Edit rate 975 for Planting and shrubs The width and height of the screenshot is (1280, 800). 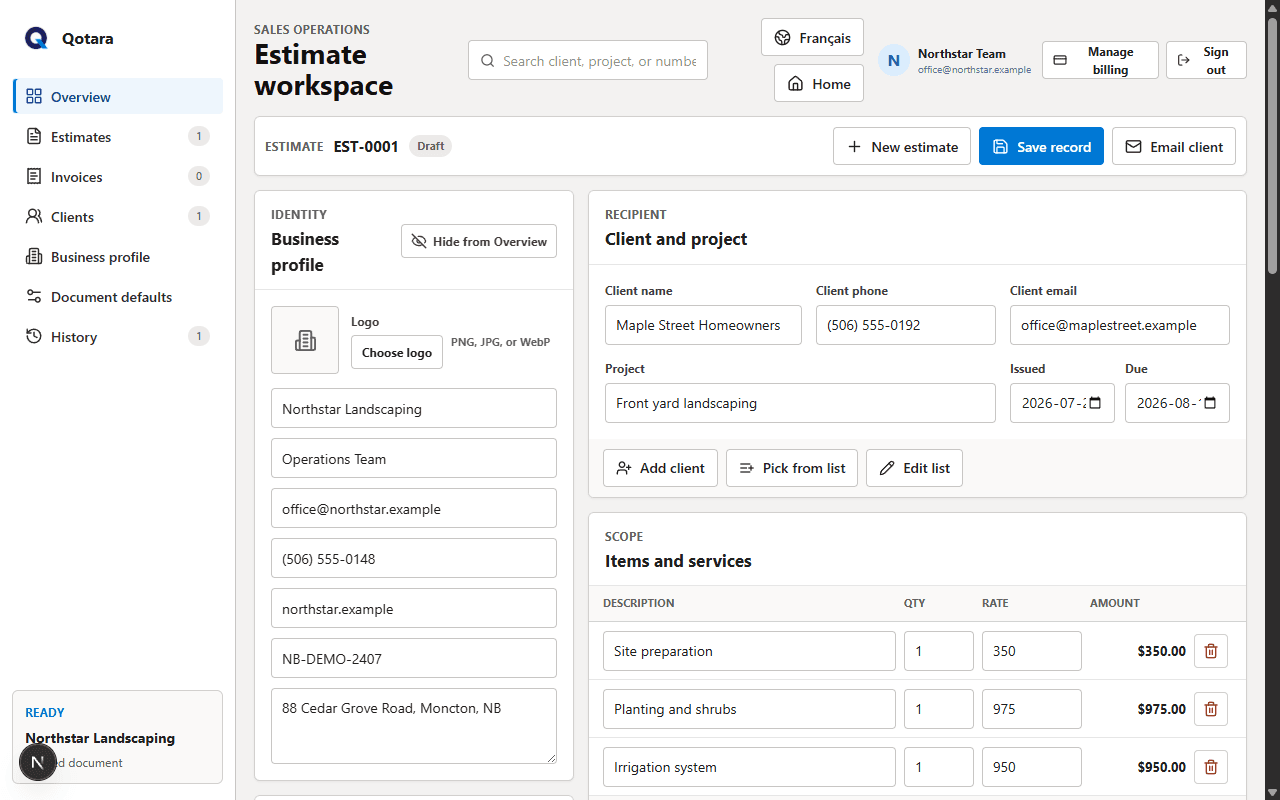pos(1032,709)
